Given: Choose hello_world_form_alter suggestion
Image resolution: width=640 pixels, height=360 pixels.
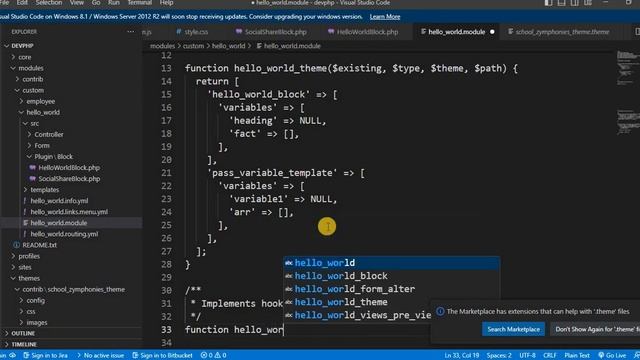Looking at the screenshot, I should [391, 289].
